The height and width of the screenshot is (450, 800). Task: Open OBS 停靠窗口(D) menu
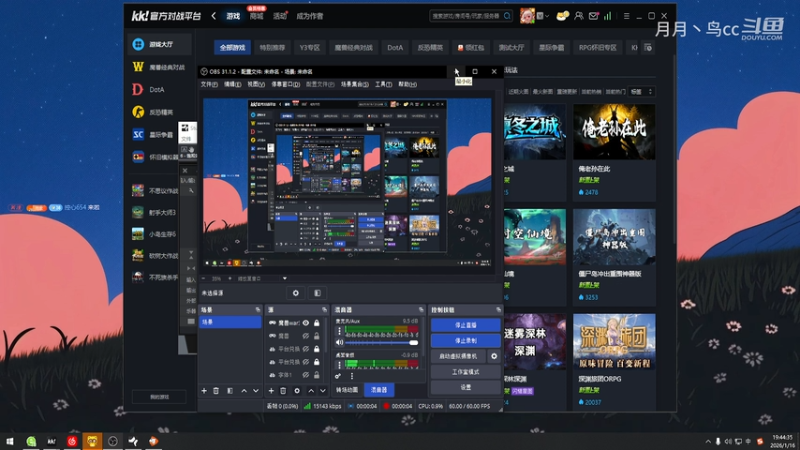(286, 84)
